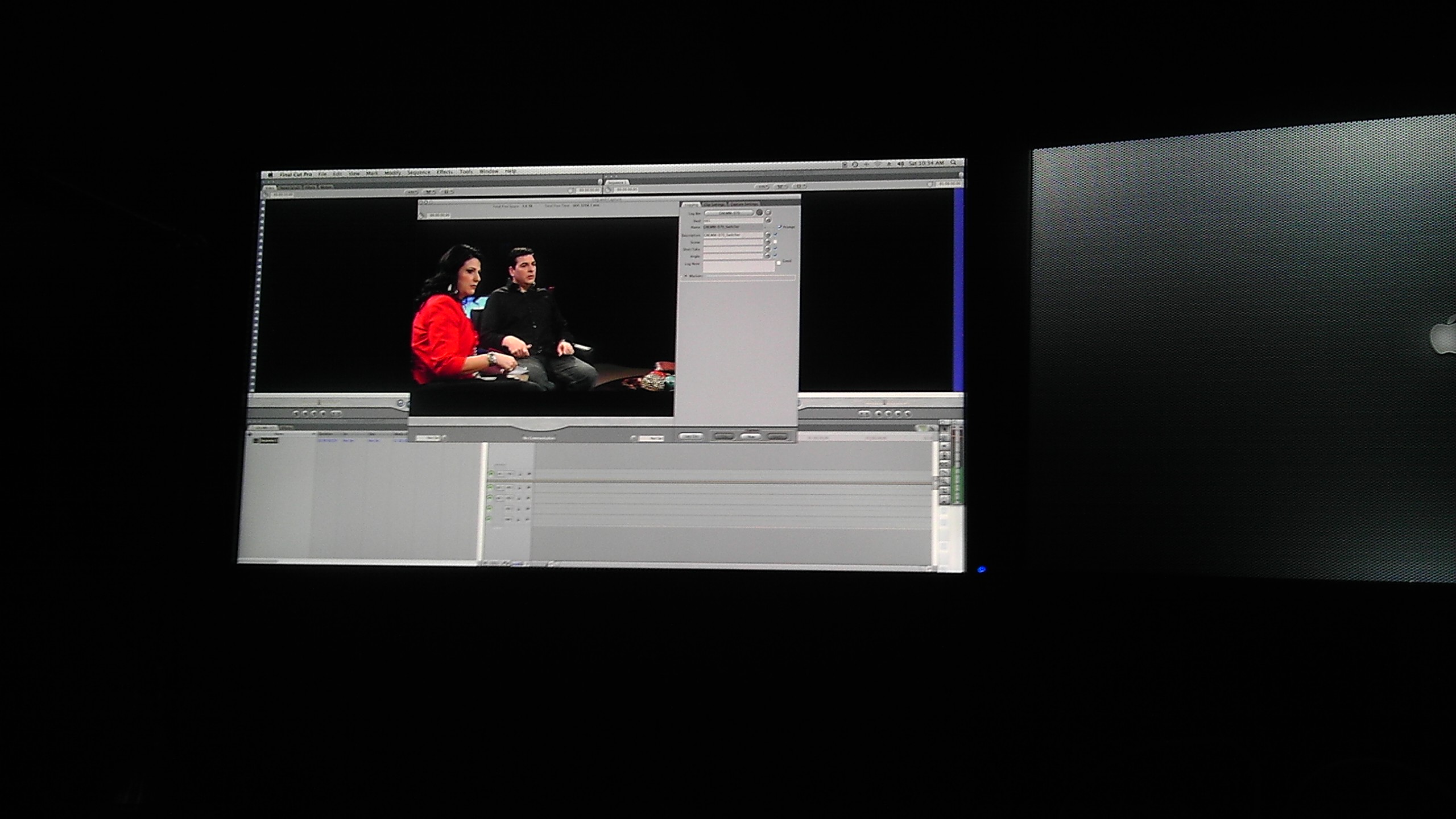Click the Capture Now button
This screenshot has width=1456, height=819.
coord(750,436)
